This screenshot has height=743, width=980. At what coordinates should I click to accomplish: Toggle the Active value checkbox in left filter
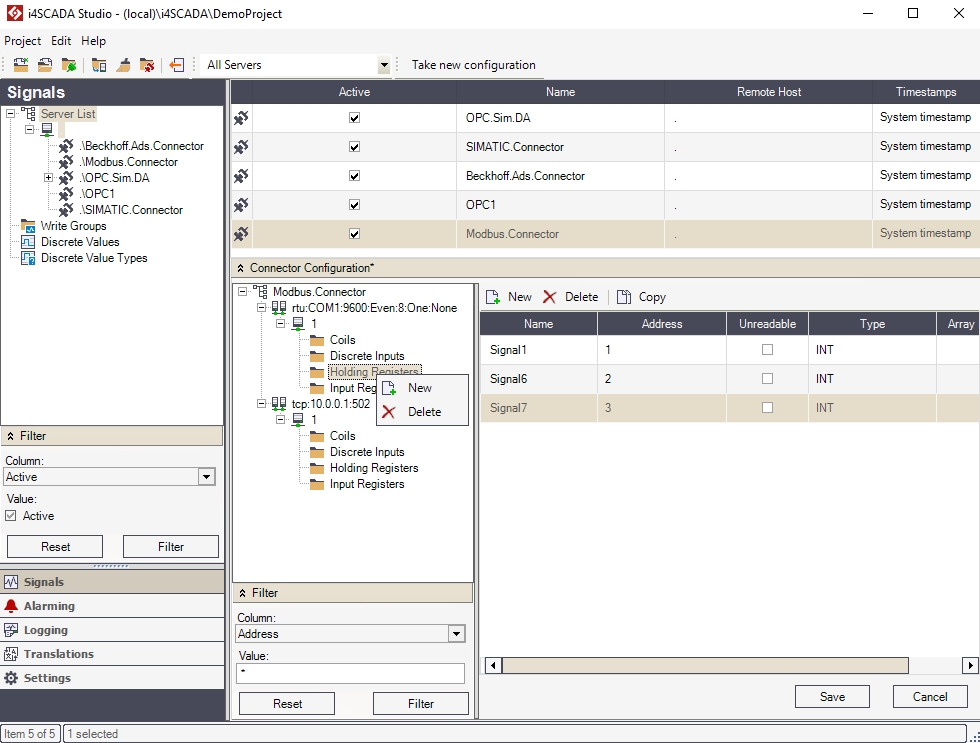pos(11,516)
